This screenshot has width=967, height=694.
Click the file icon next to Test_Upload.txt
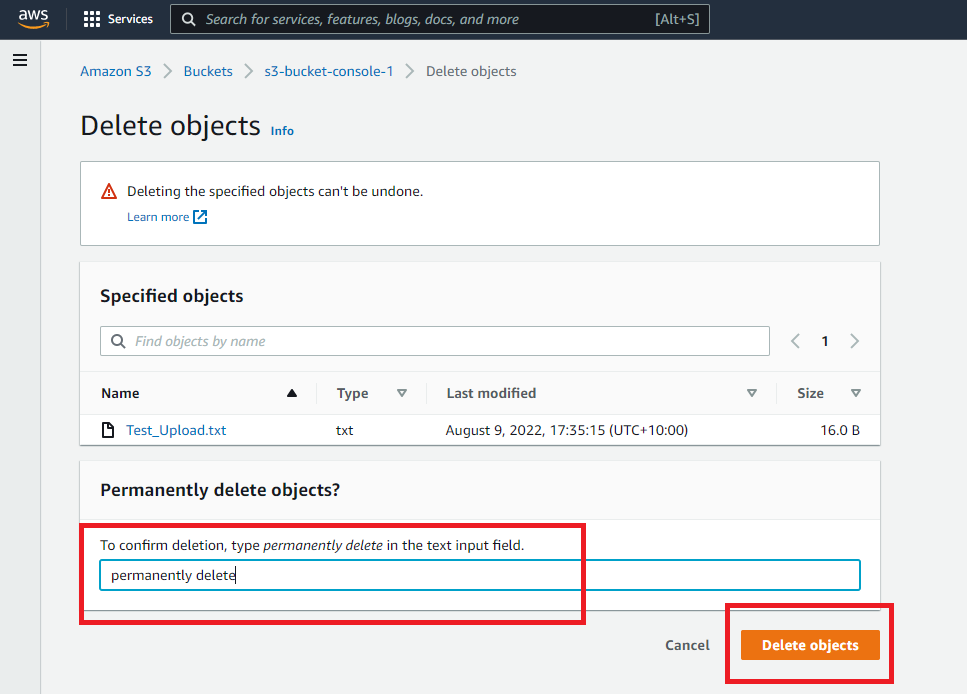[108, 430]
